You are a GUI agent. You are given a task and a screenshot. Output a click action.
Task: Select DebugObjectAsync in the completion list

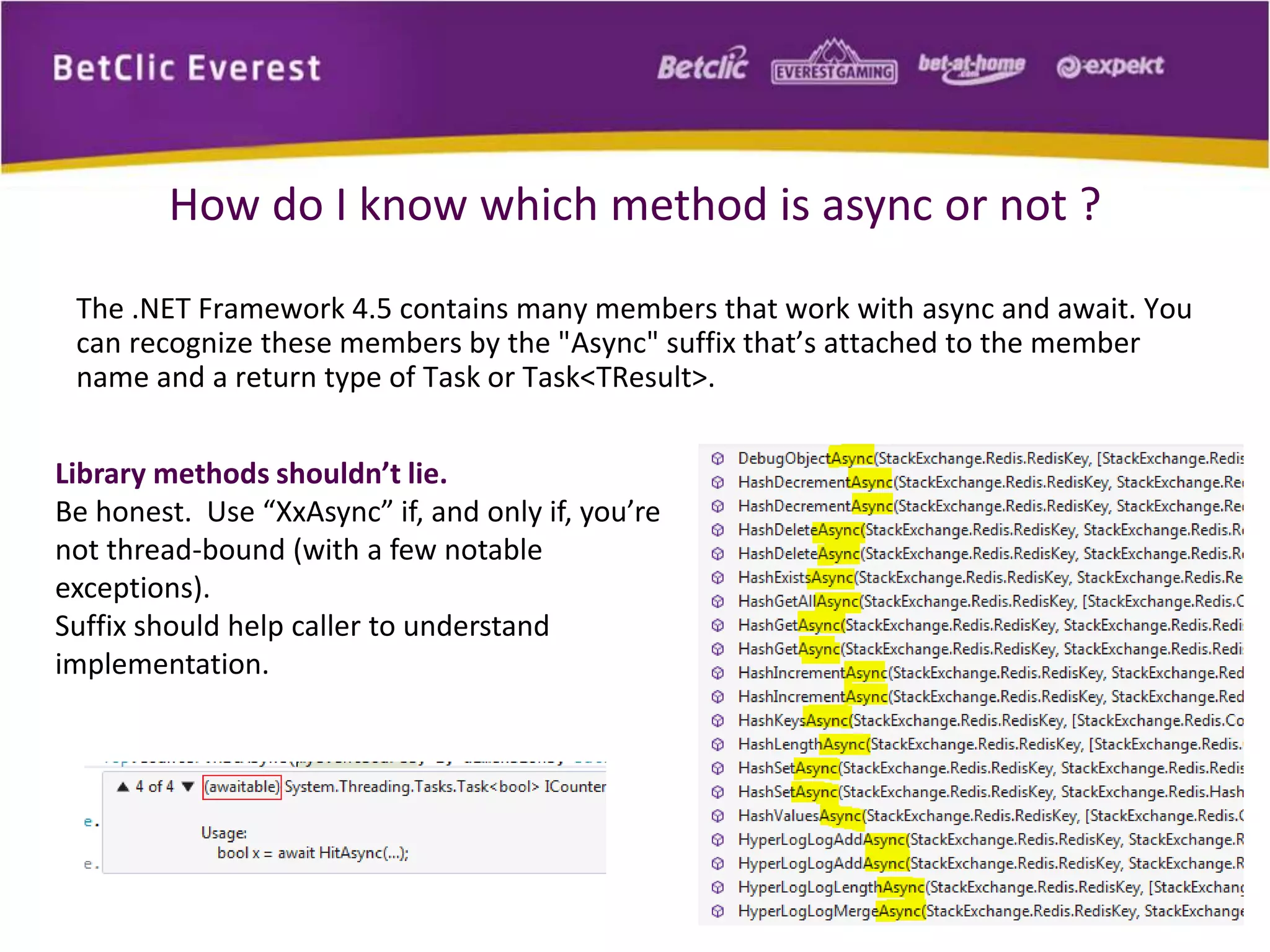pyautogui.click(x=971, y=459)
